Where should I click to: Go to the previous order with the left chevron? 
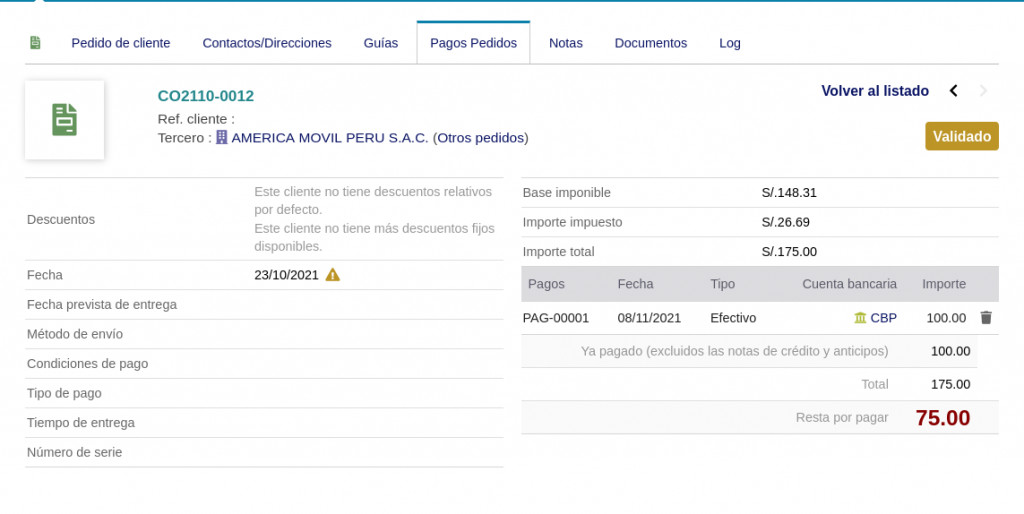[953, 91]
